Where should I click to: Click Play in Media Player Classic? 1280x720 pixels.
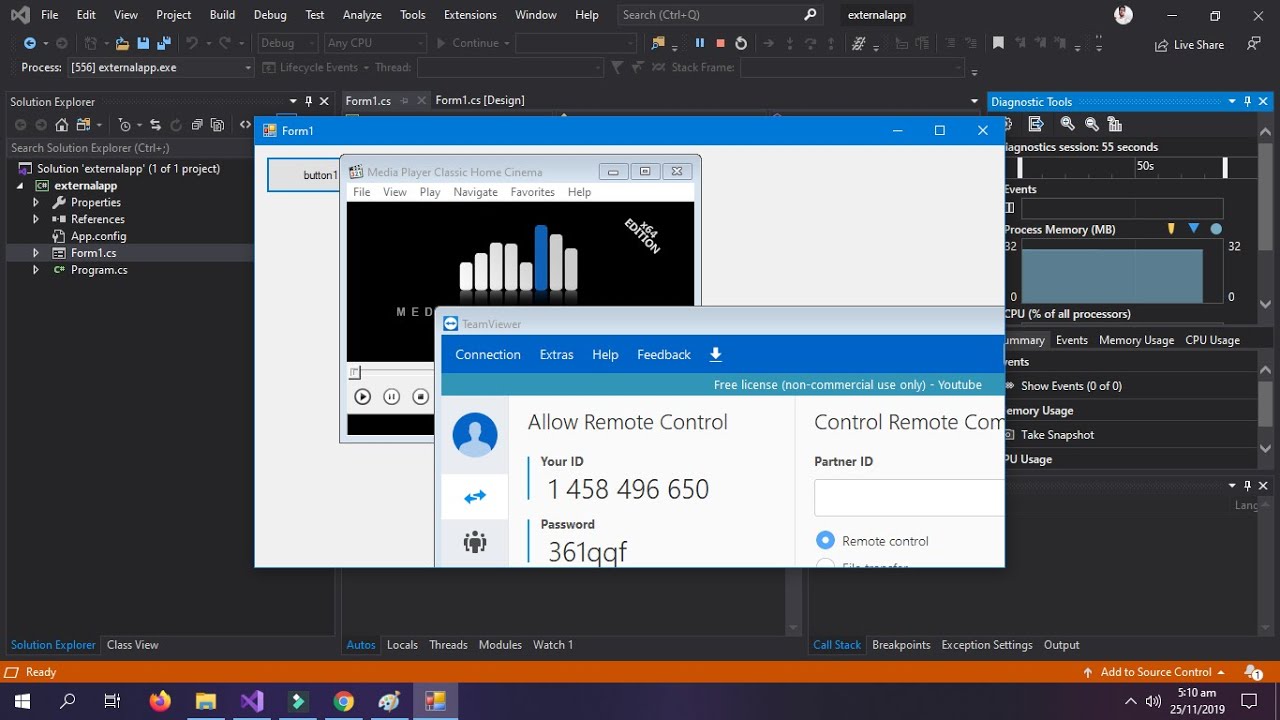[363, 397]
